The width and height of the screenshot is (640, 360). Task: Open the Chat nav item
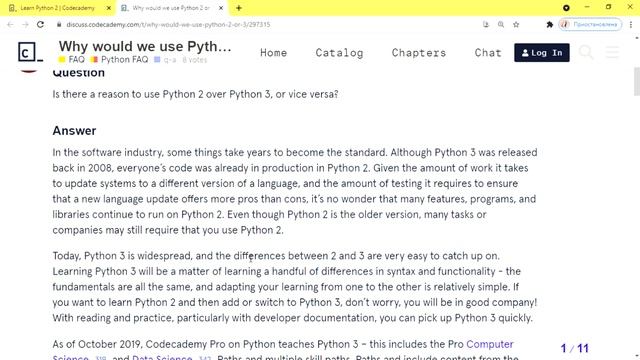click(x=488, y=53)
